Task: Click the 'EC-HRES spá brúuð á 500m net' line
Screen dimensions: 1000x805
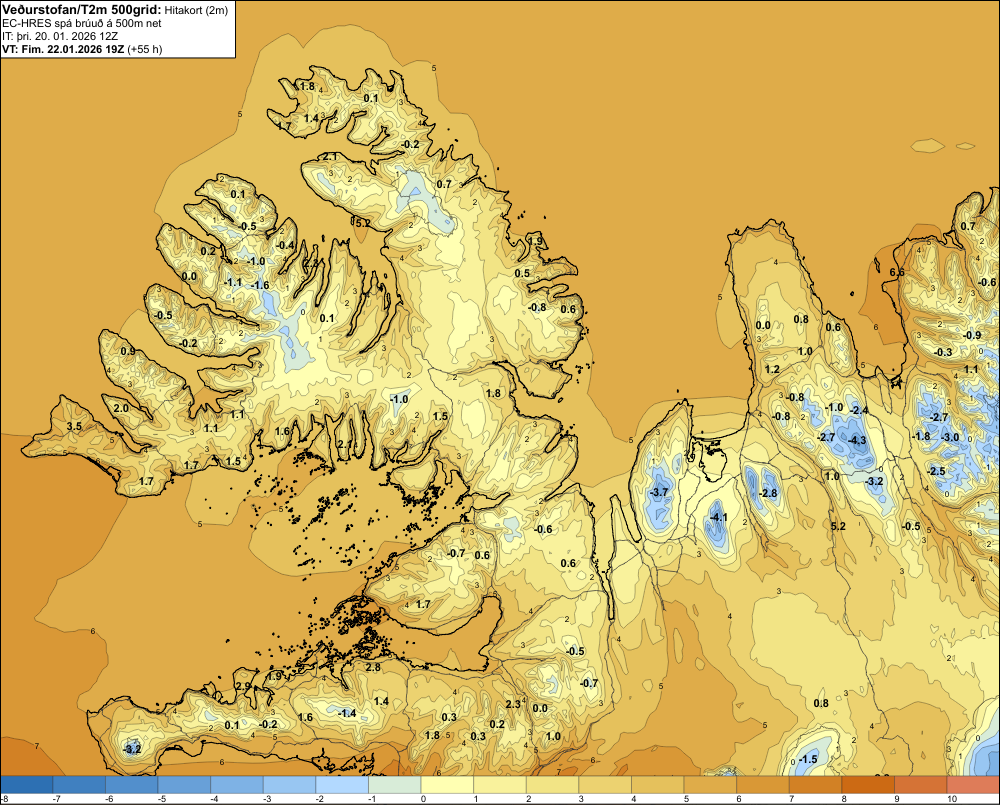Action: pos(82,23)
